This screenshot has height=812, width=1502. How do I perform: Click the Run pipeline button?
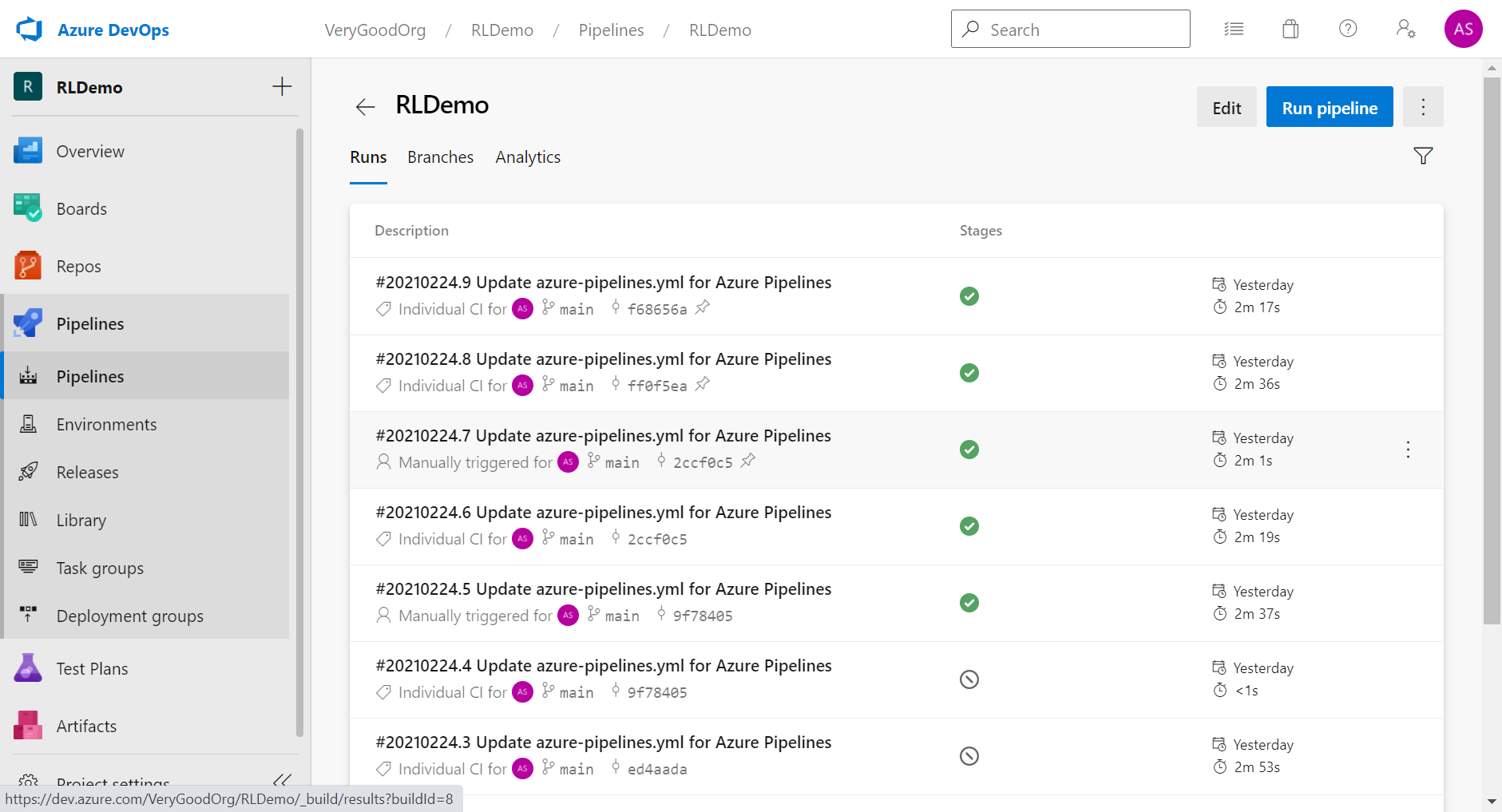[x=1330, y=107]
